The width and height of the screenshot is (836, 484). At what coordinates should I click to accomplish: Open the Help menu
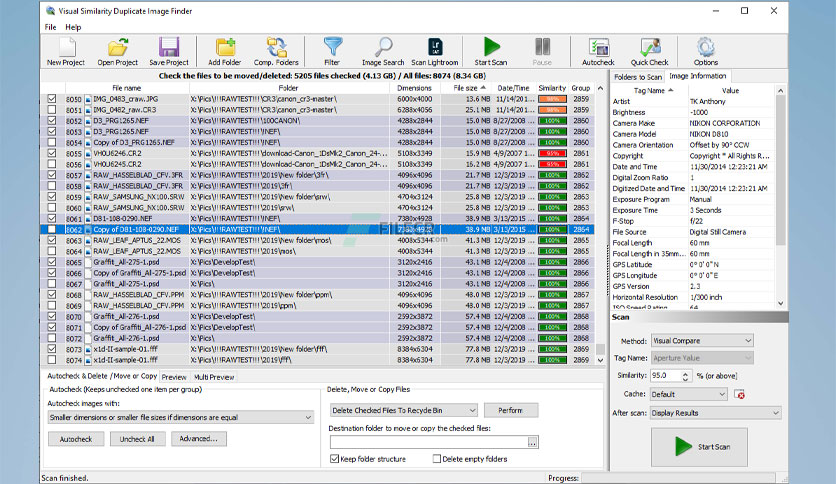tap(73, 27)
